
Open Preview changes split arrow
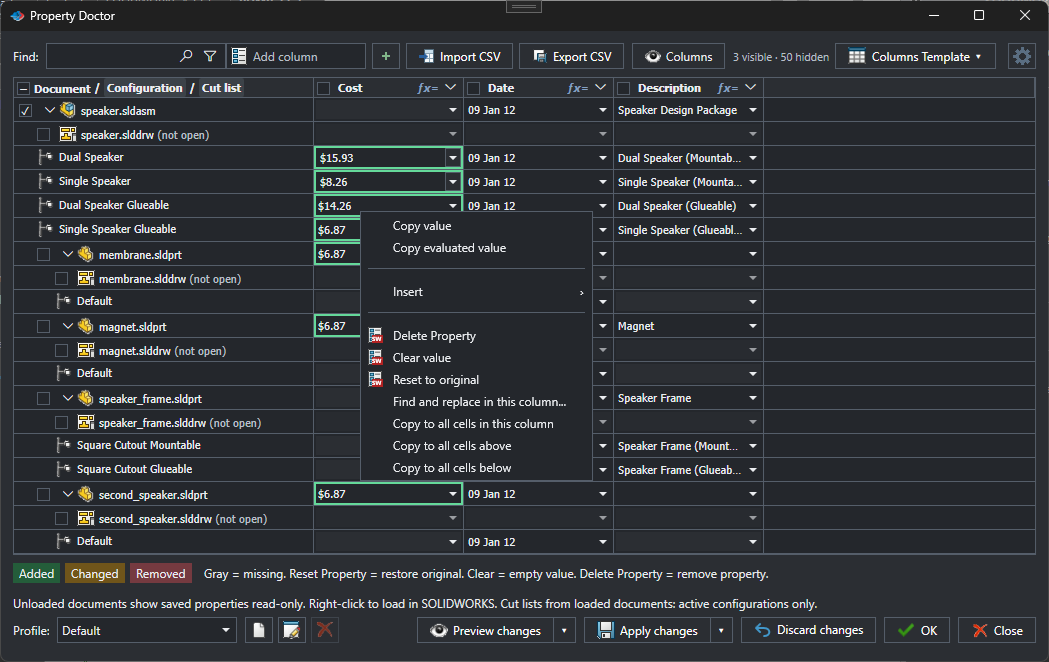(x=564, y=630)
